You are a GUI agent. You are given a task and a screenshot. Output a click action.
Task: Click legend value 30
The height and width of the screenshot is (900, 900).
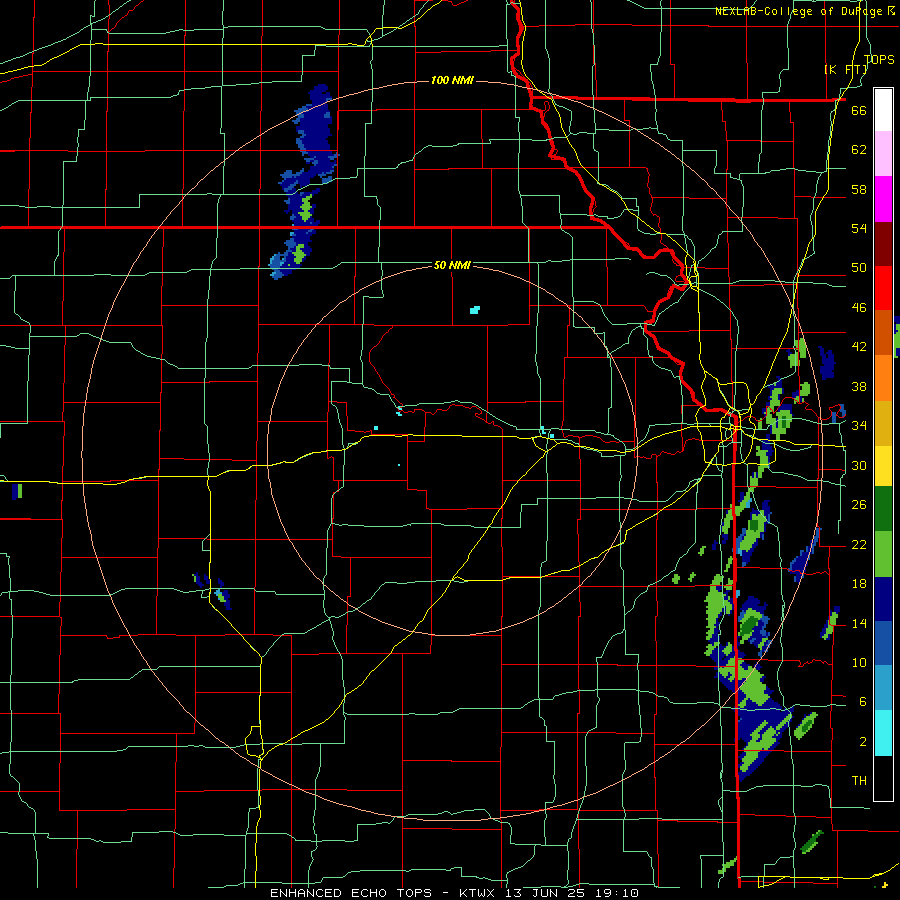(859, 465)
